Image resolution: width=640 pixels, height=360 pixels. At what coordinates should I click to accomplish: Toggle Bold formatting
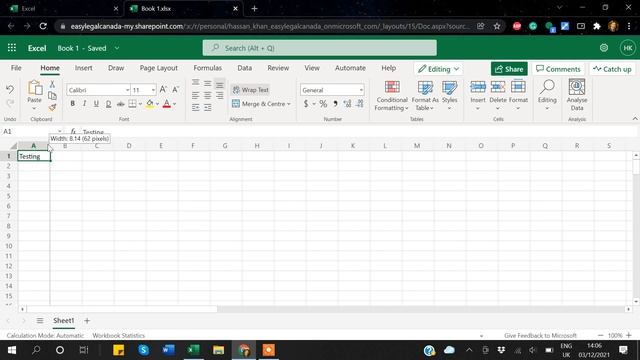point(73,104)
